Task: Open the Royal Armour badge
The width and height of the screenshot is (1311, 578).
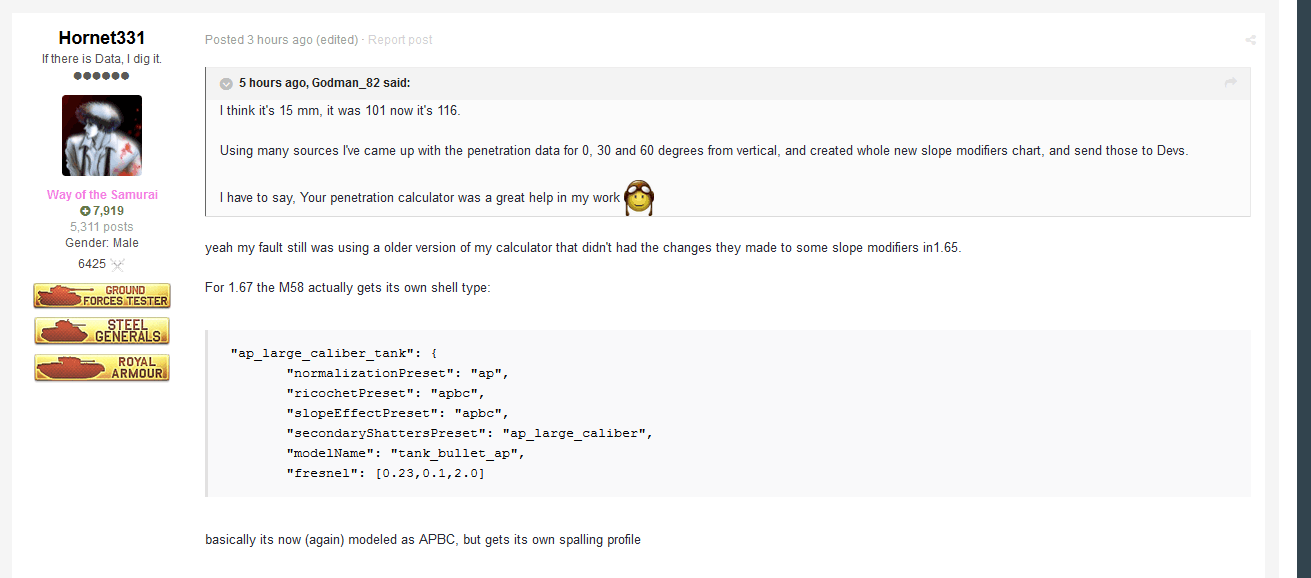Action: [102, 367]
